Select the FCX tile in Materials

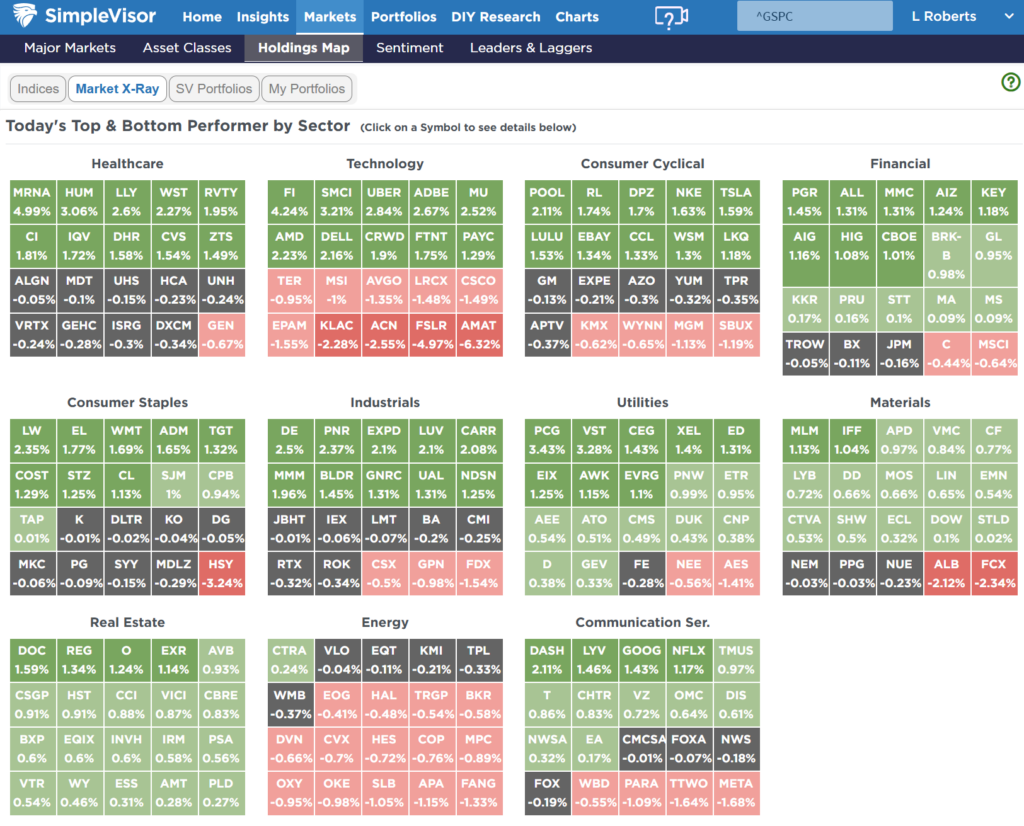993,573
